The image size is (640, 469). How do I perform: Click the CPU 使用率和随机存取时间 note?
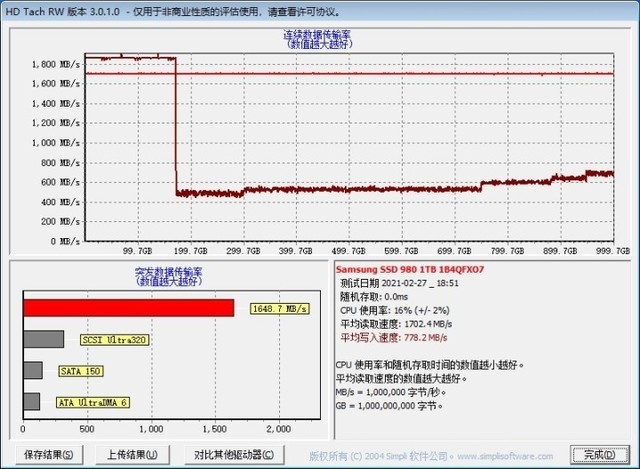(429, 365)
